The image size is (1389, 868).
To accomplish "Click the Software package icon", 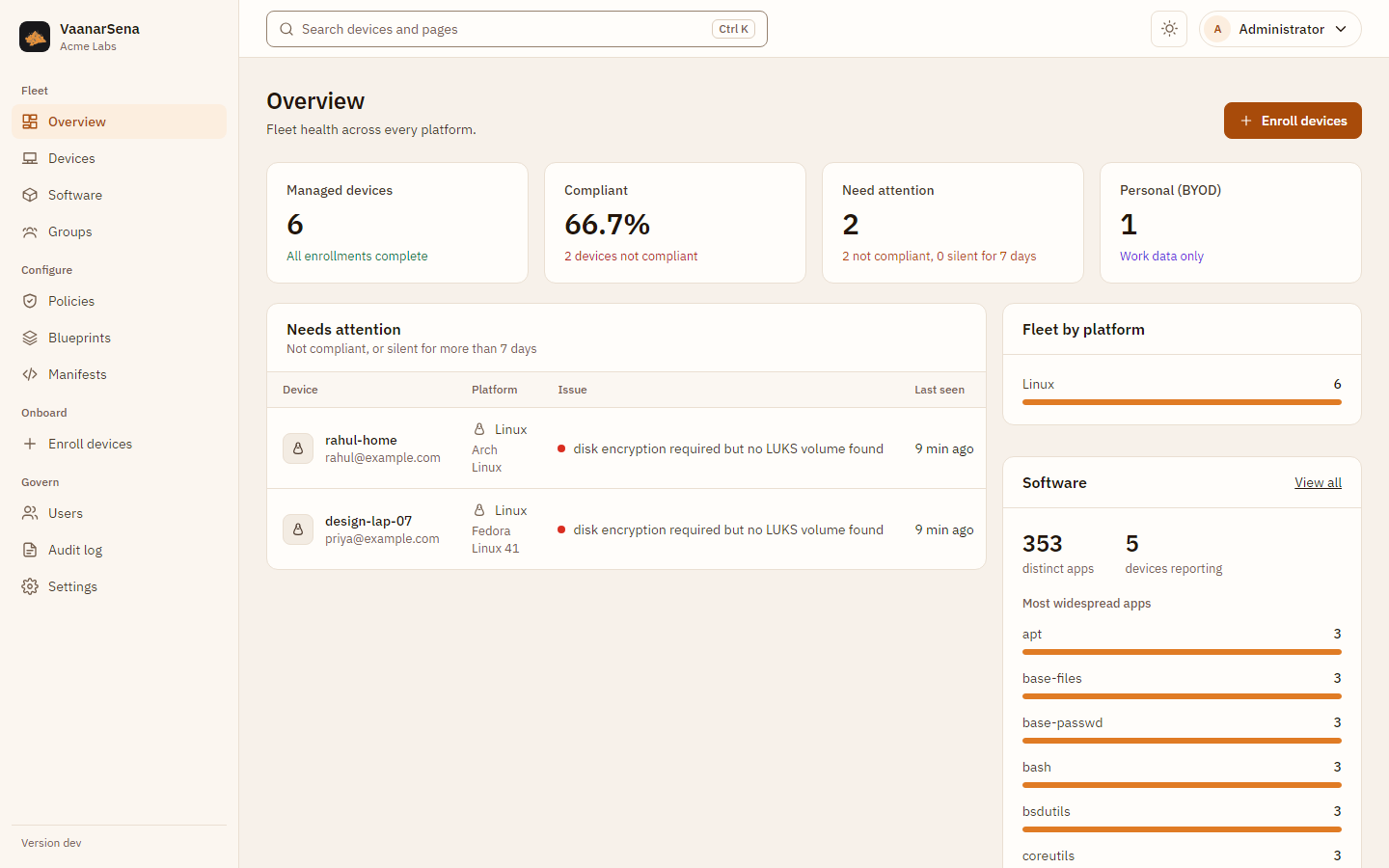I will tap(30, 195).
